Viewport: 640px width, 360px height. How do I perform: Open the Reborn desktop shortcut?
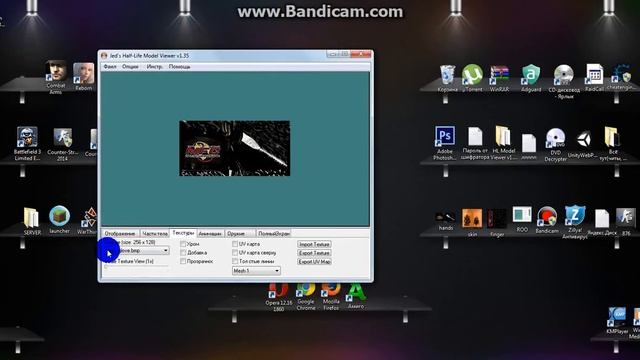(x=84, y=76)
